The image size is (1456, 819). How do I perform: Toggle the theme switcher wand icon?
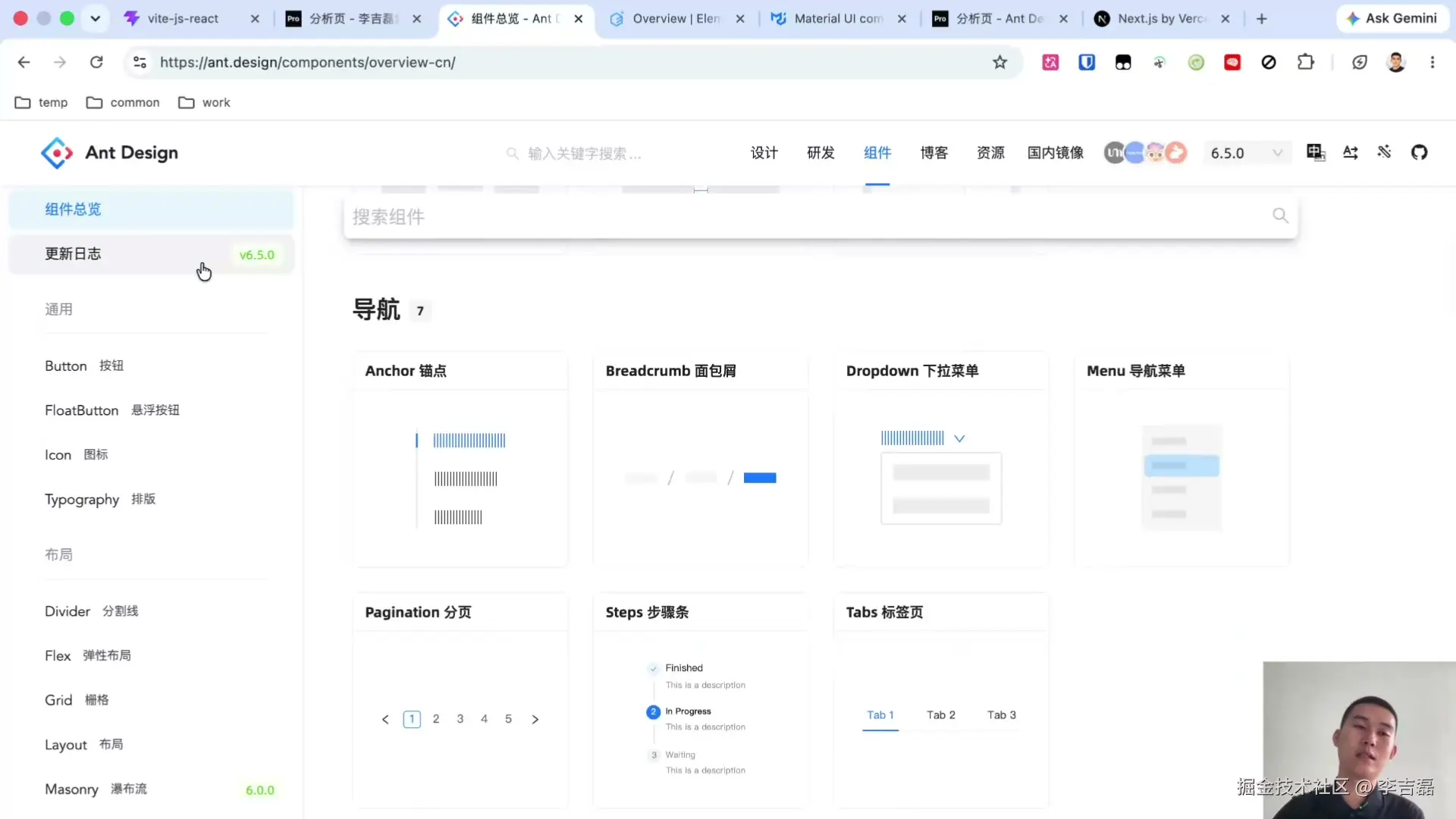coord(1384,152)
